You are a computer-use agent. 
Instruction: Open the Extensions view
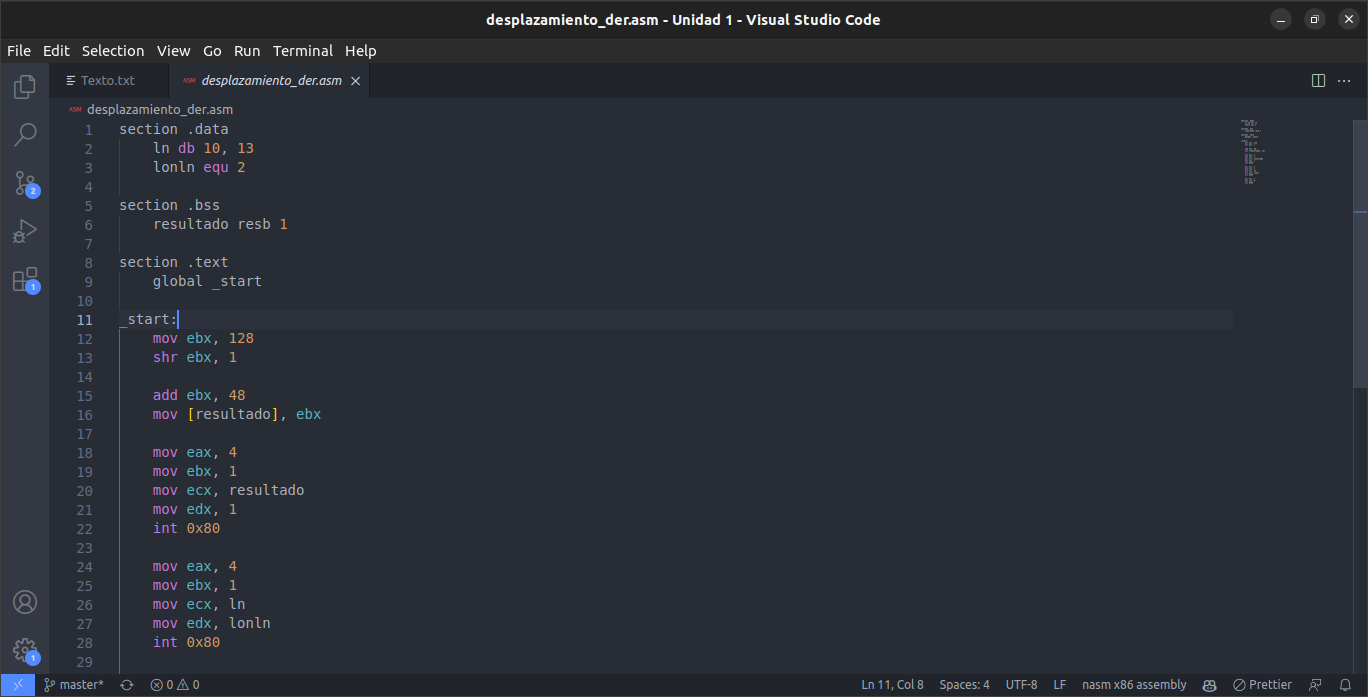25,279
